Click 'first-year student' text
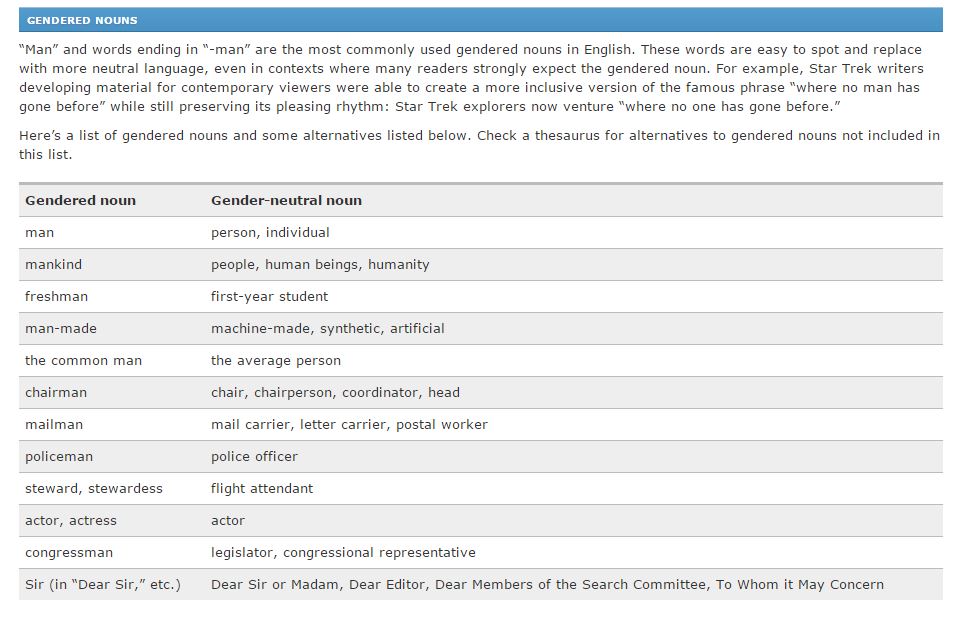961x625 pixels. pos(270,297)
